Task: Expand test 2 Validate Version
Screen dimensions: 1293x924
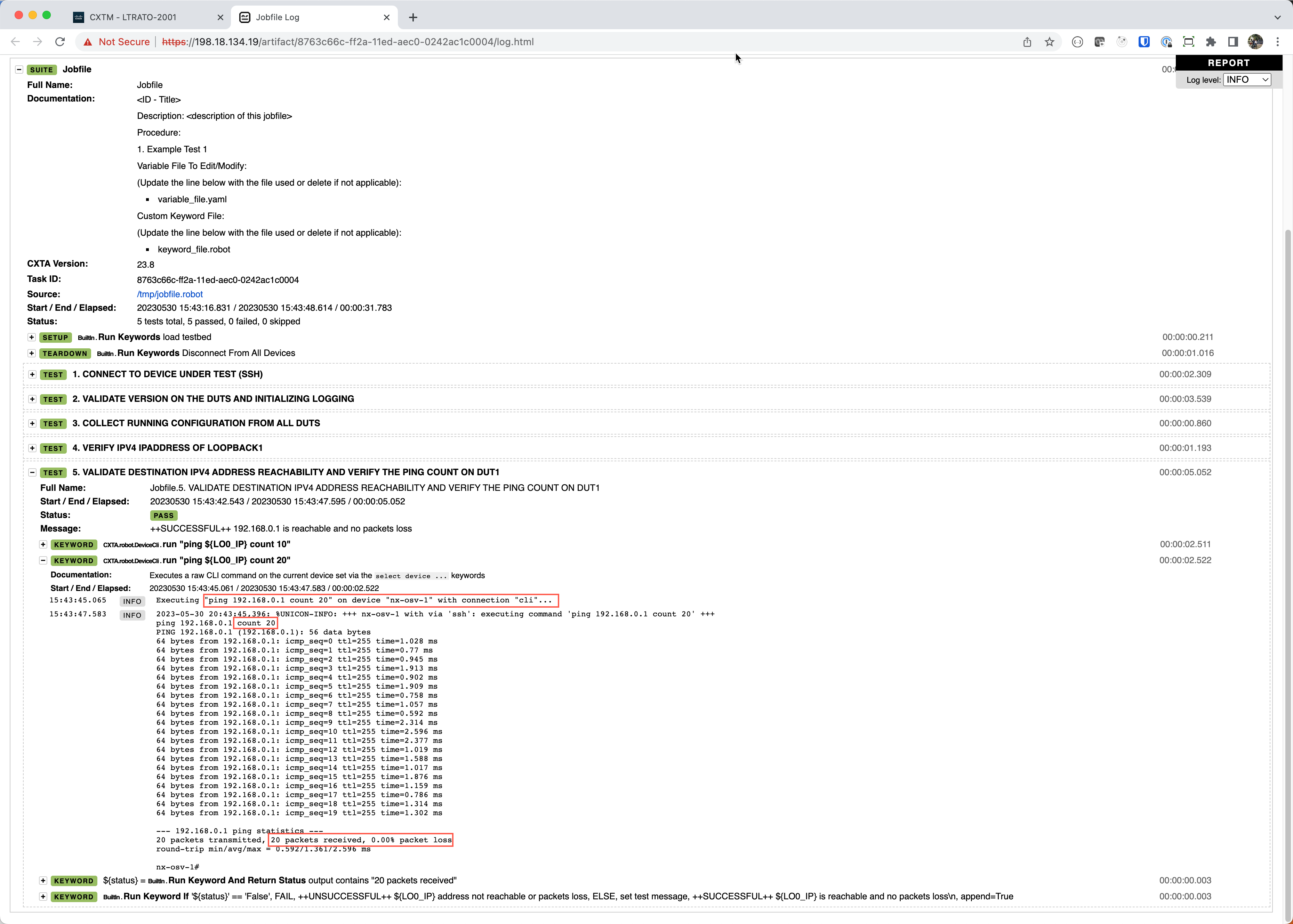Action: (32, 399)
